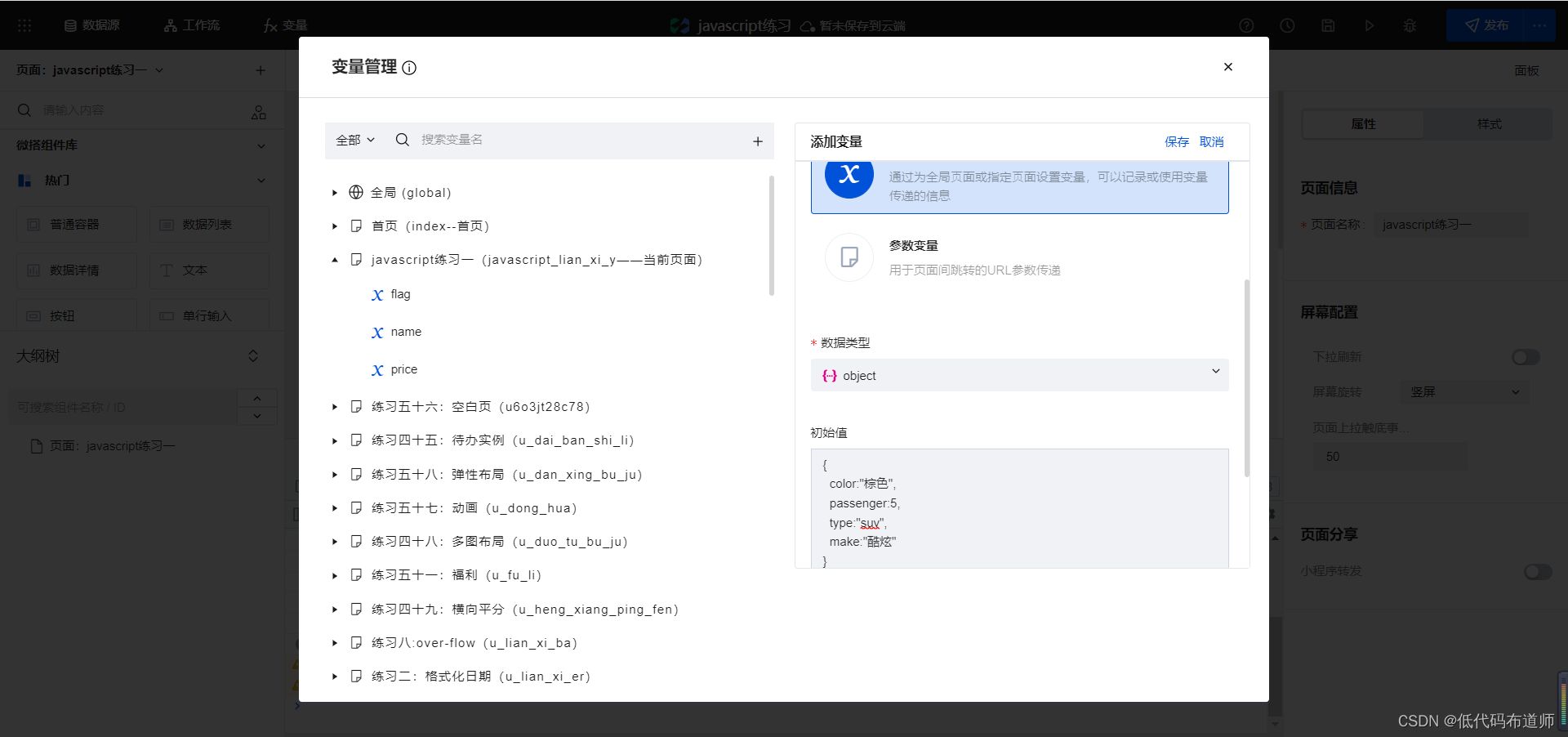Select the 数据列表 component
Image resolution: width=1568 pixels, height=737 pixels.
click(209, 224)
